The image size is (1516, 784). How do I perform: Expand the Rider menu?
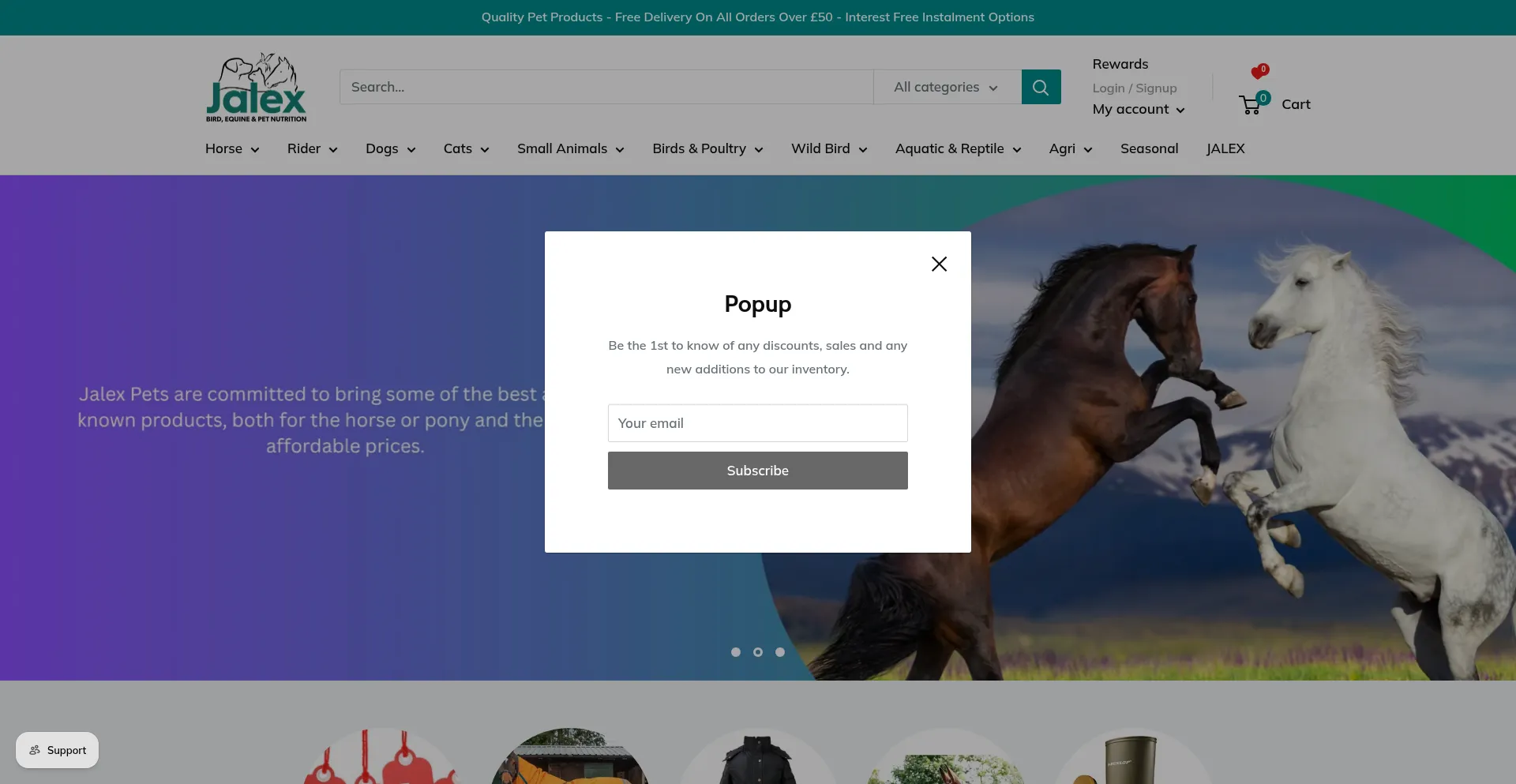coord(313,148)
